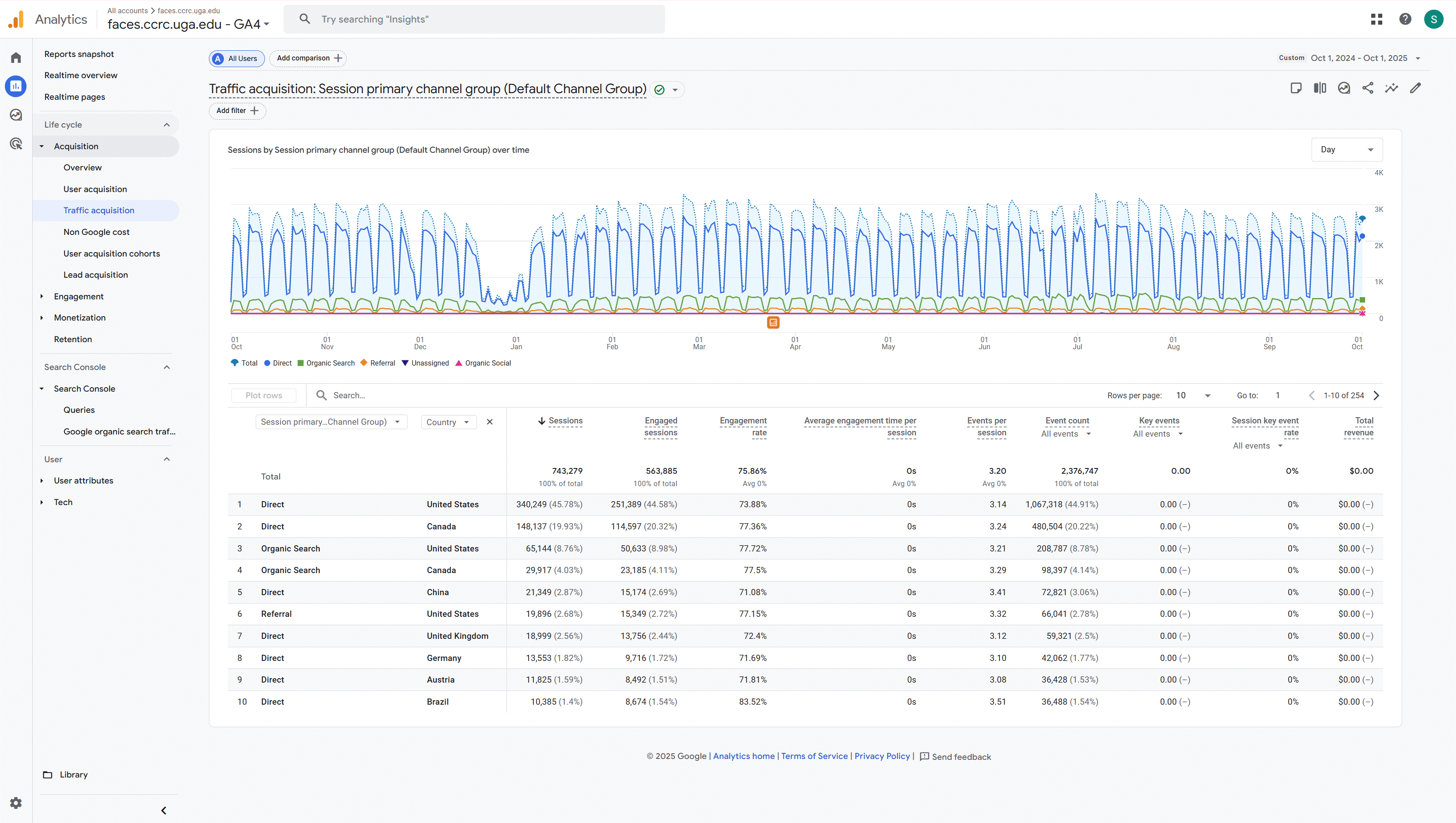Collapse the Life cycle section
This screenshot has height=823, width=1456.
166,125
